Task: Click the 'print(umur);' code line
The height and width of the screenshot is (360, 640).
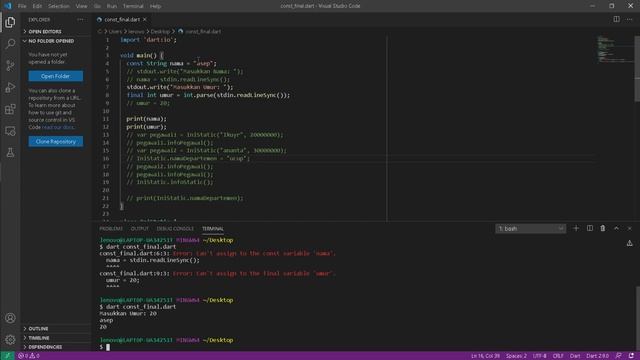Action: [146, 127]
